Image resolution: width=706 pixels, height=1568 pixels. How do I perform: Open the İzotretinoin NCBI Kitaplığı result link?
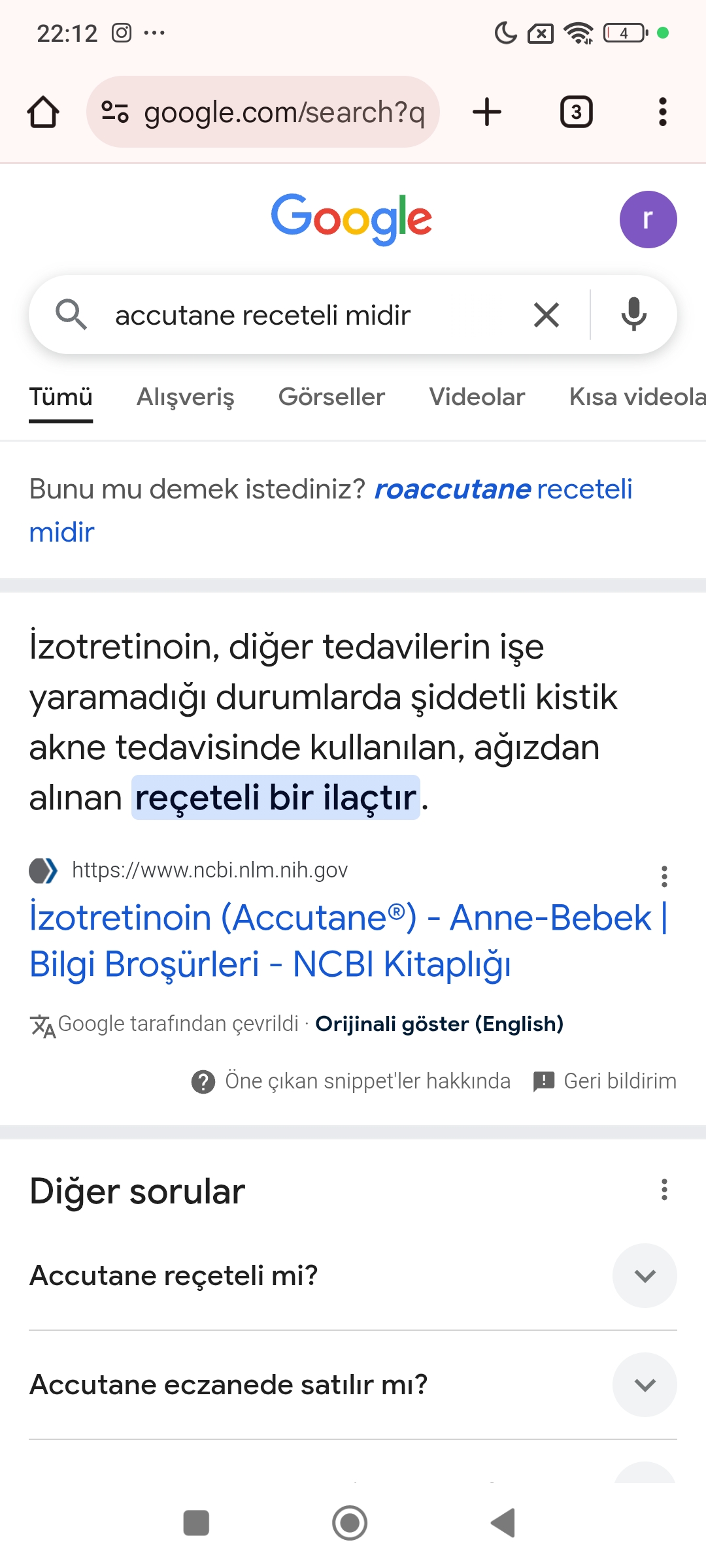[x=346, y=941]
